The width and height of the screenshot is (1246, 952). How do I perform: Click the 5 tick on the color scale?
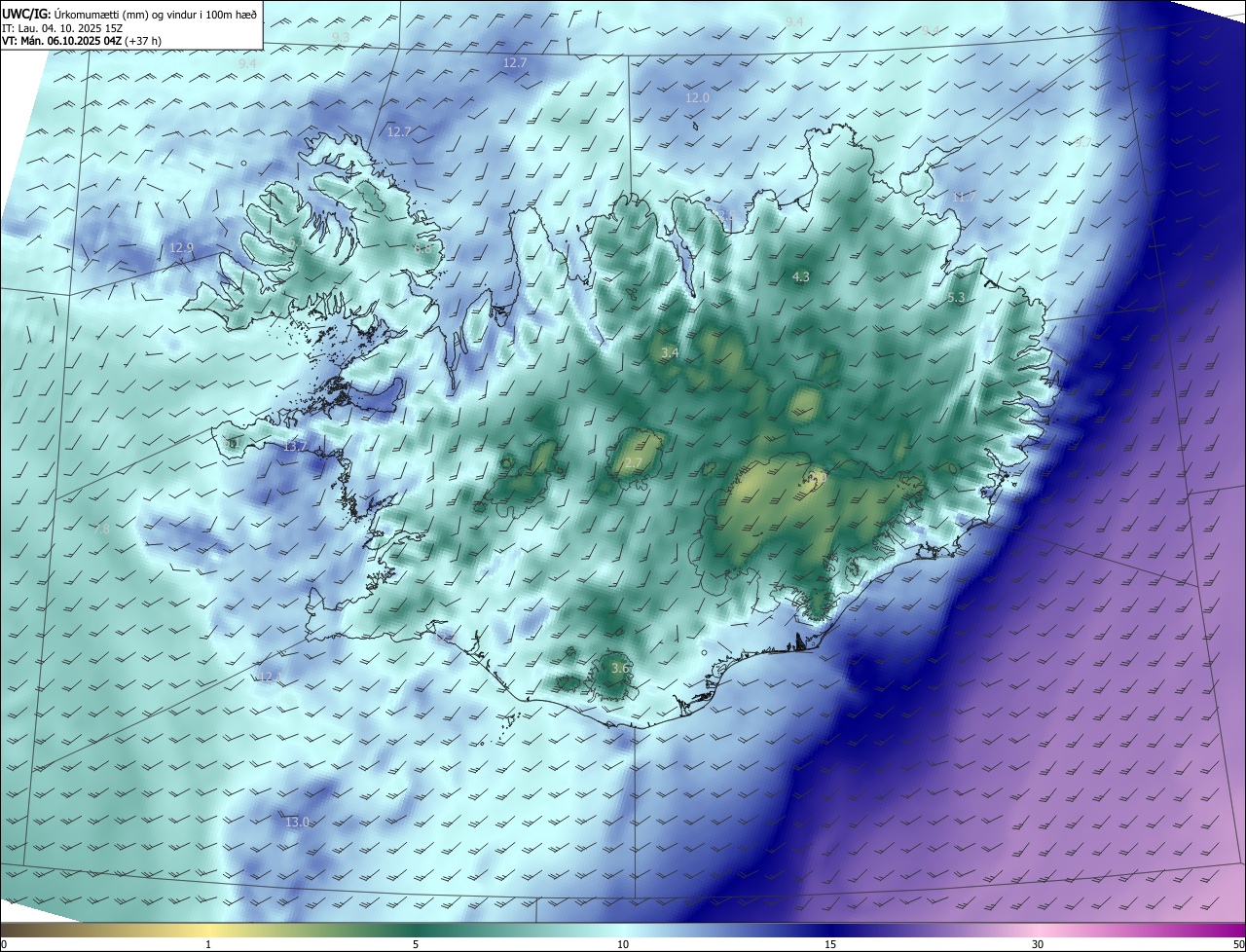pos(416,944)
